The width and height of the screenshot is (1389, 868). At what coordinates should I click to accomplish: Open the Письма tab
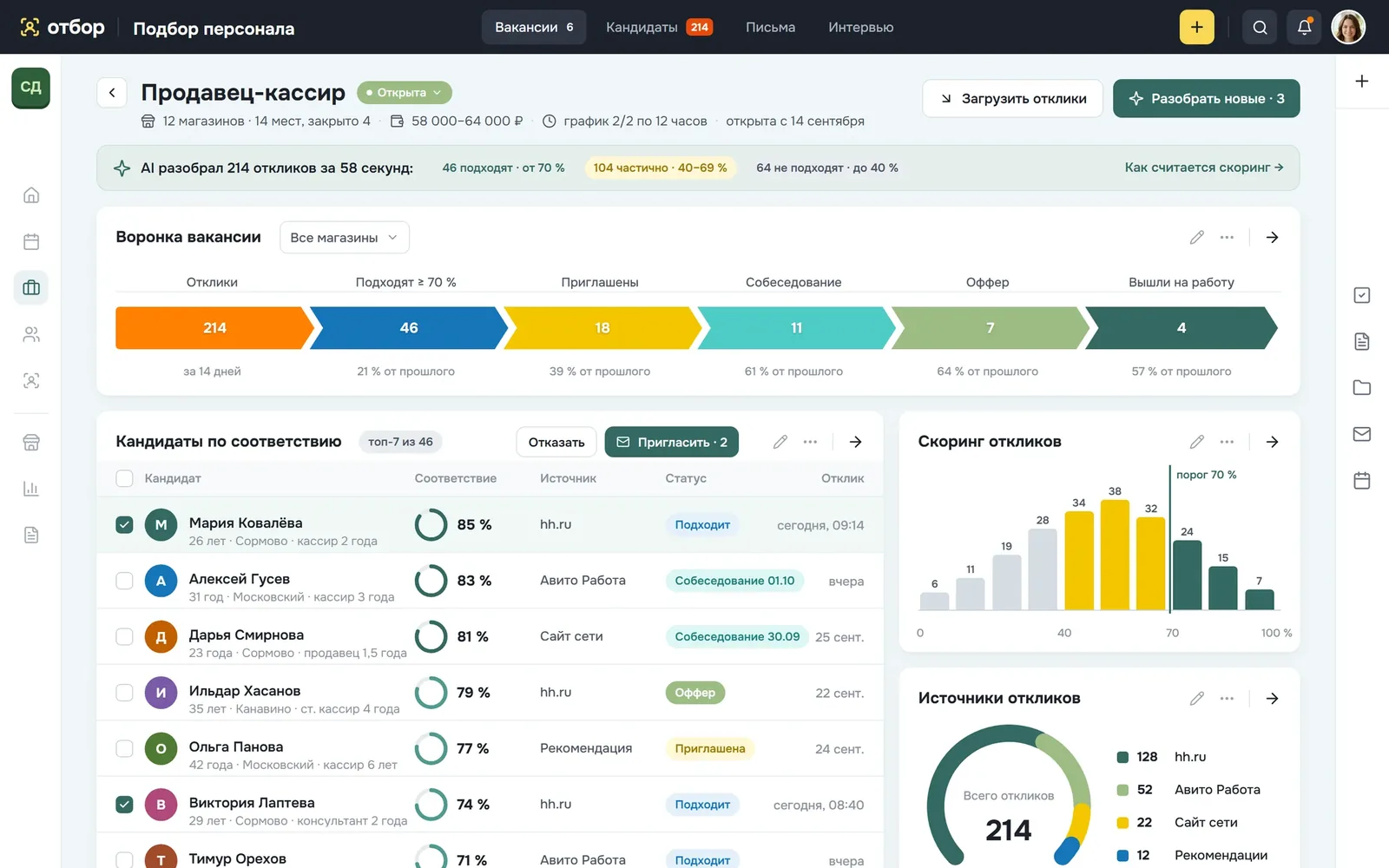coord(770,27)
